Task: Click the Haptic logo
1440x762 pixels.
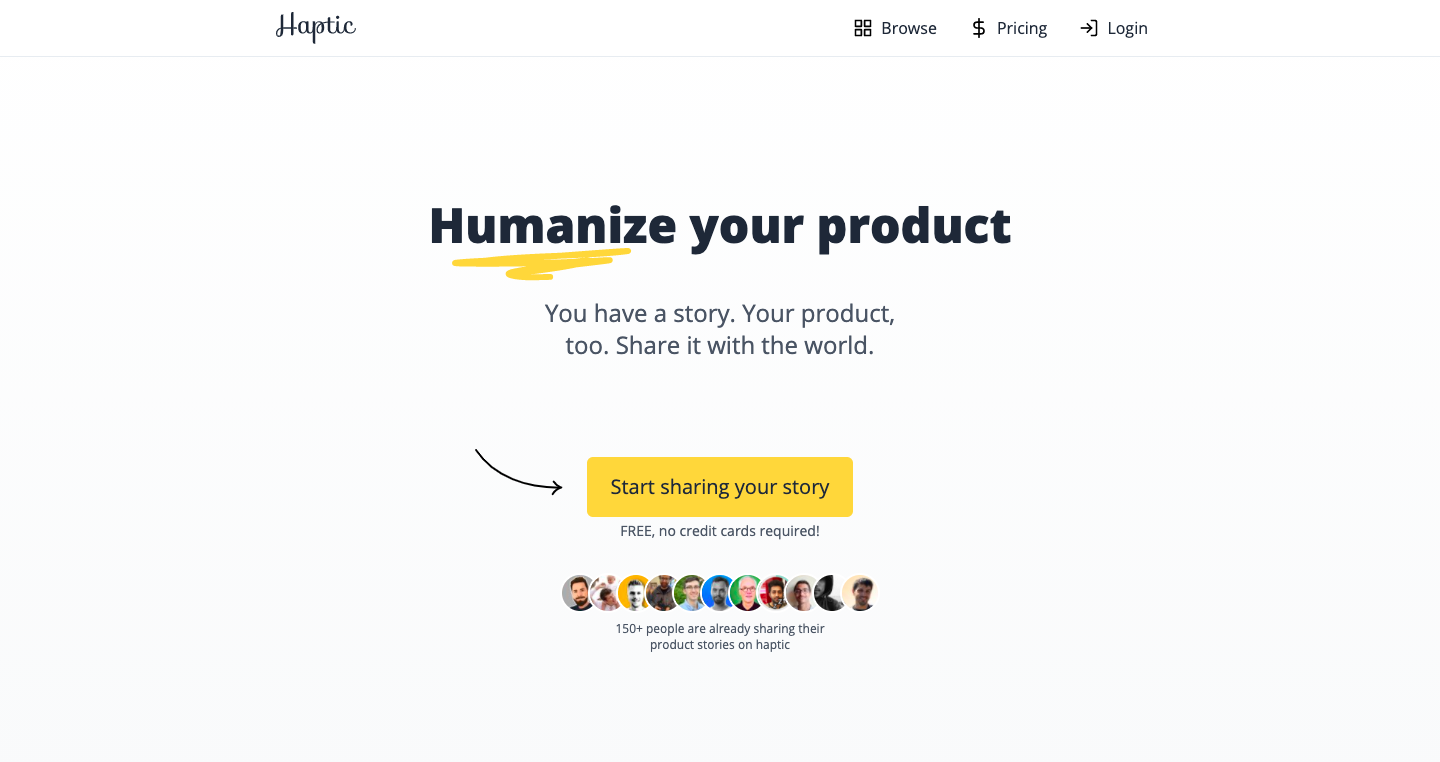Action: (316, 27)
